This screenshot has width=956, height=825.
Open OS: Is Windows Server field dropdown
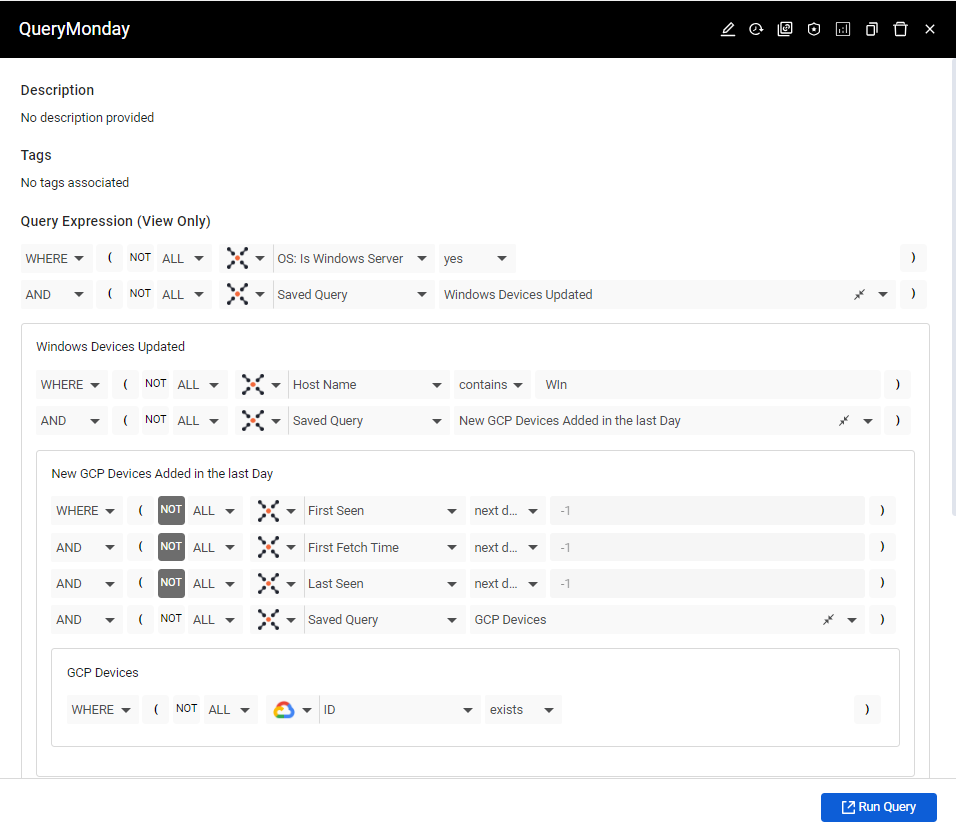(x=353, y=259)
